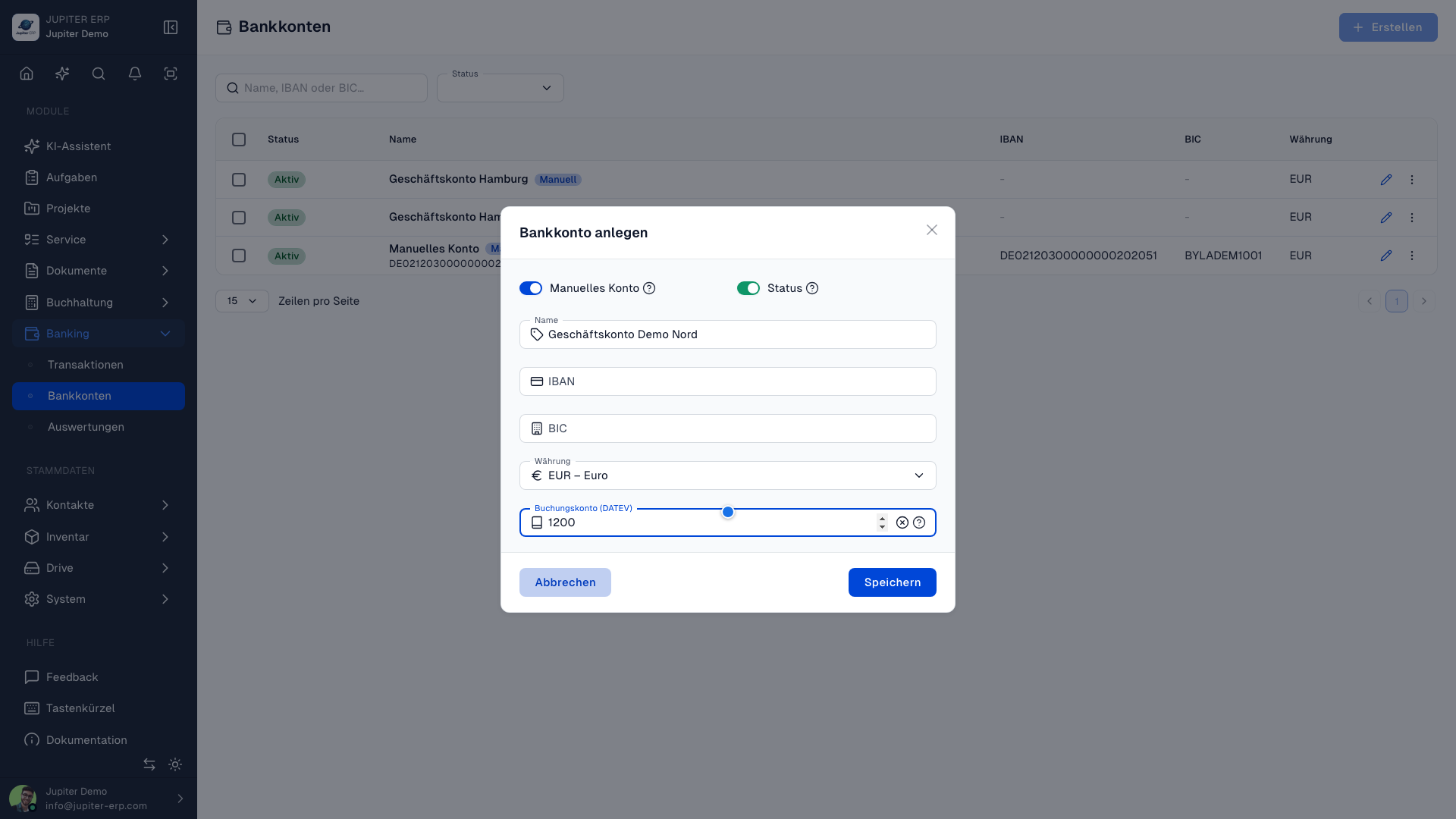Click help icon next to Status toggle
The height and width of the screenshot is (819, 1456).
pyautogui.click(x=812, y=288)
